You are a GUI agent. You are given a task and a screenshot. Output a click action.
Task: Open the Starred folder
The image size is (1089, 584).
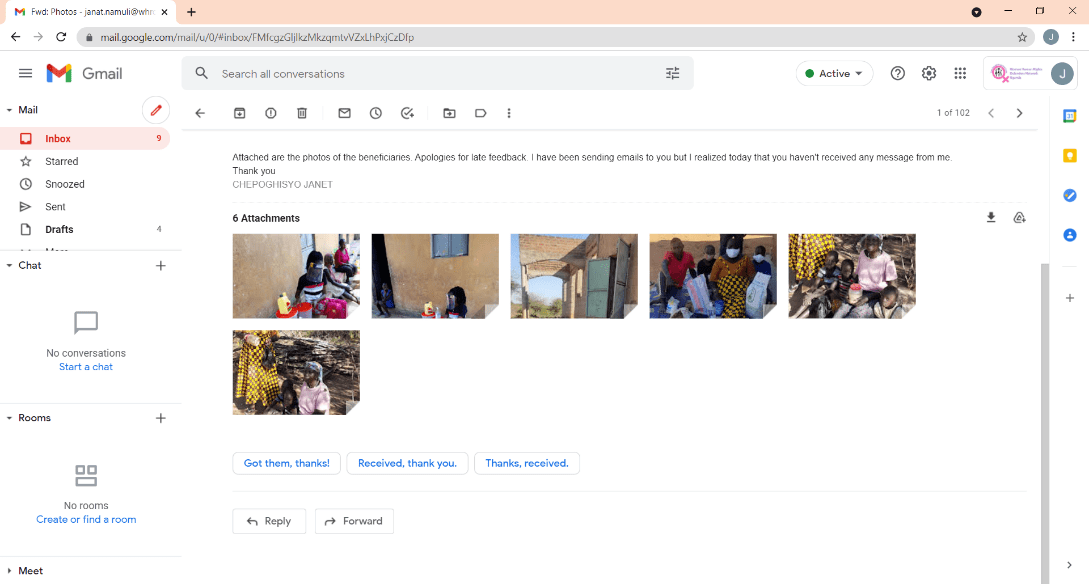pyautogui.click(x=85, y=161)
